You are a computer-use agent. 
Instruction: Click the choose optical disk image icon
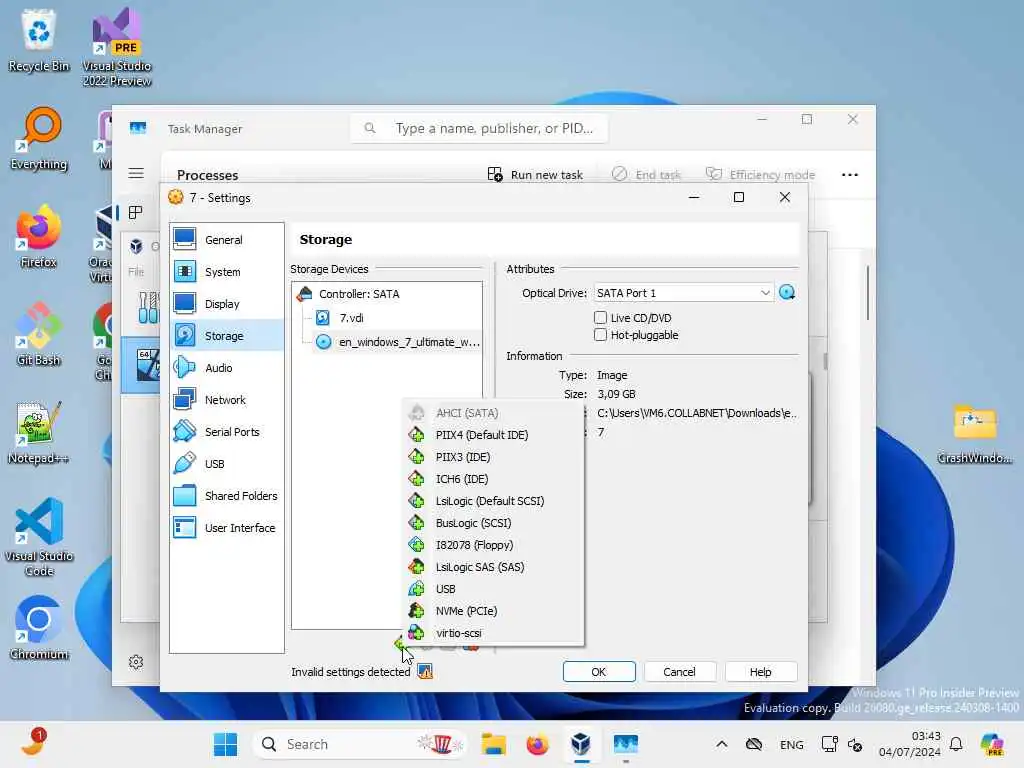pyautogui.click(x=787, y=293)
